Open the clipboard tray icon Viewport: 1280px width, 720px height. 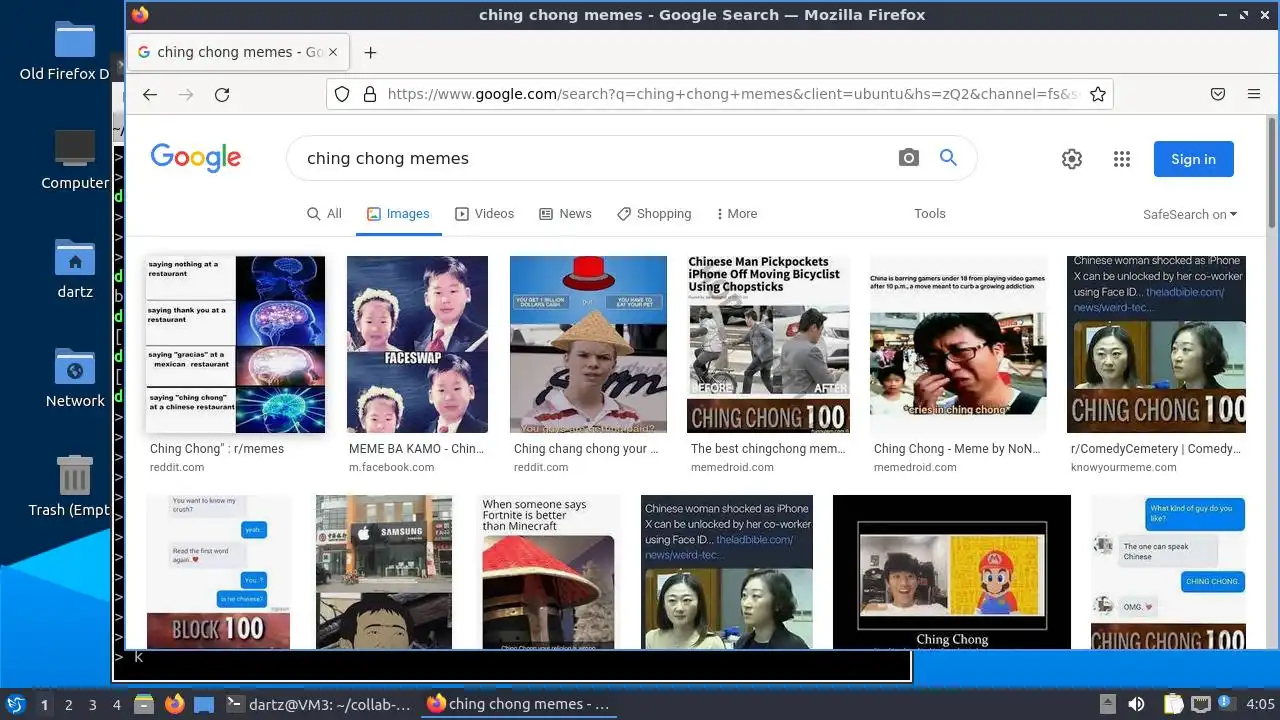[1173, 704]
